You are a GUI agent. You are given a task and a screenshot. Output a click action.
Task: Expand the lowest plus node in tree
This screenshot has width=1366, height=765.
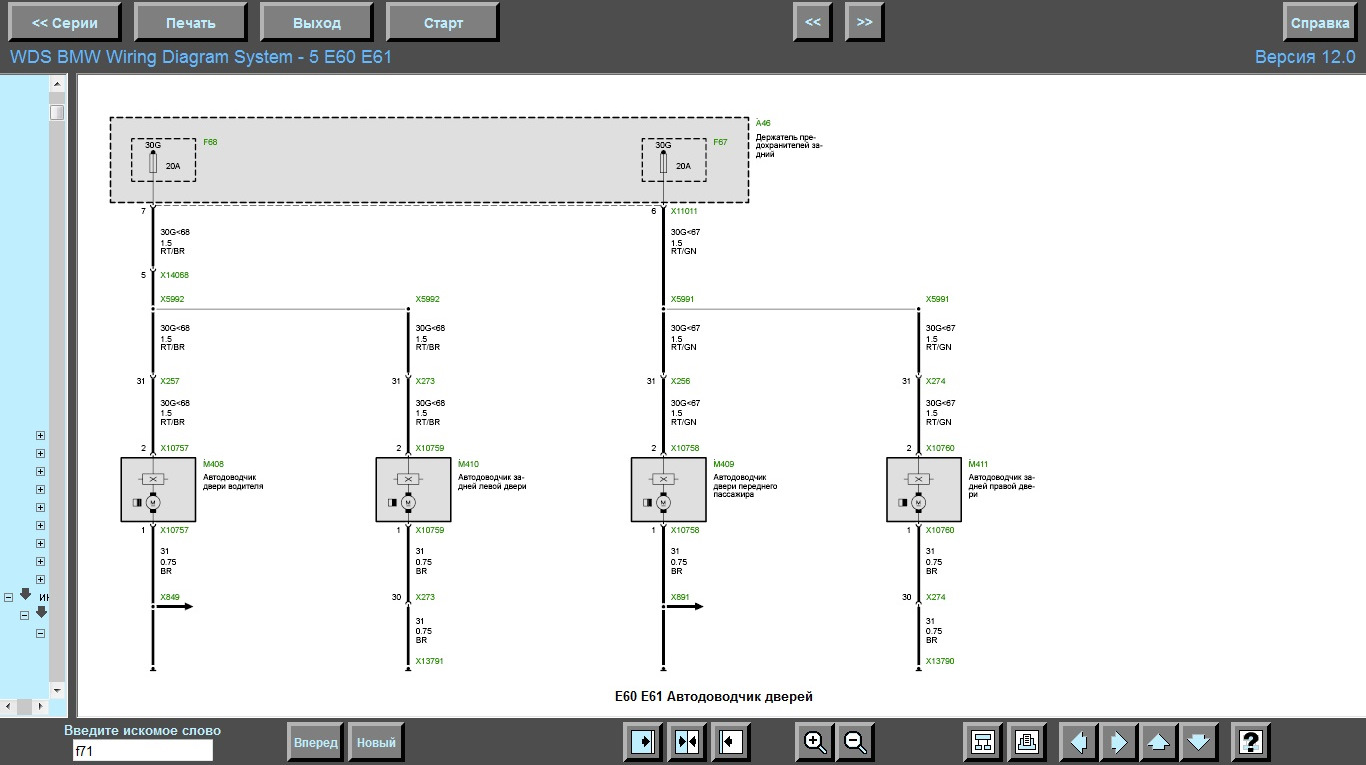(41, 580)
